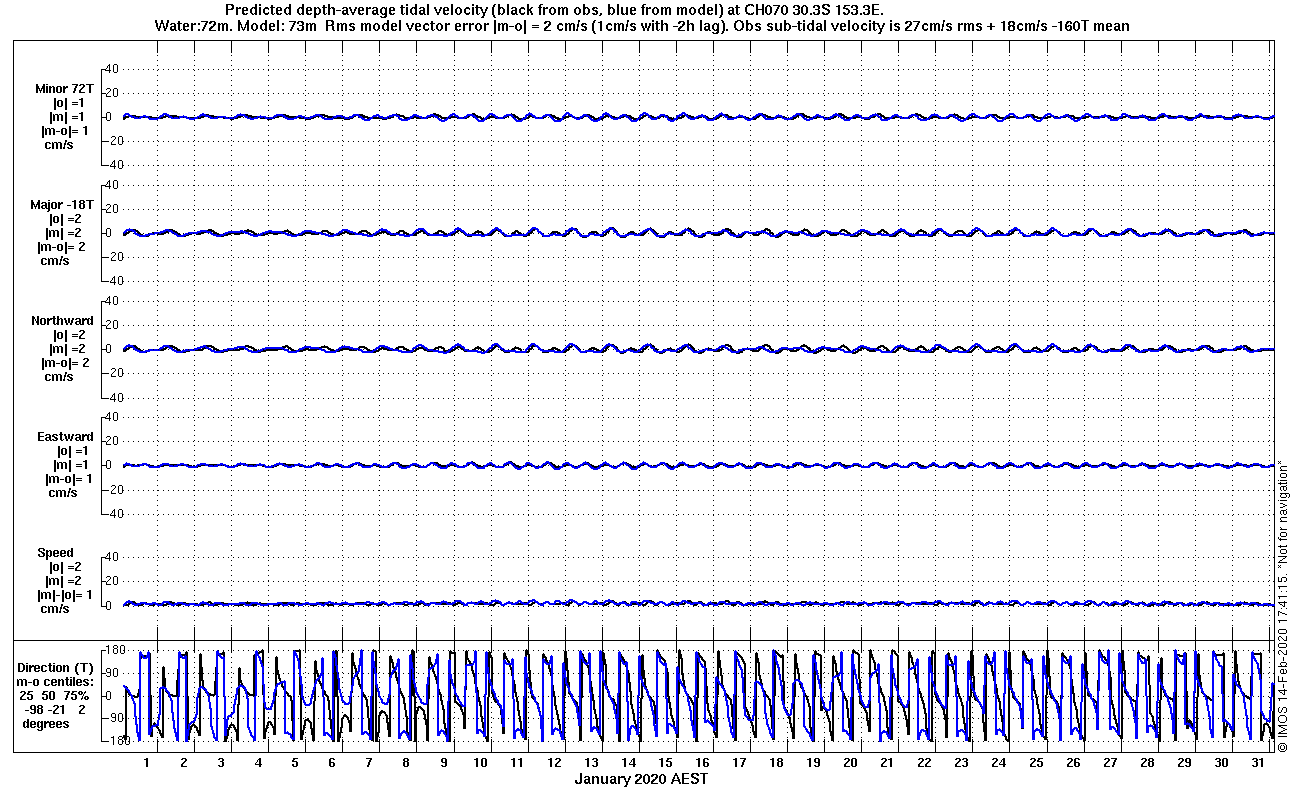This screenshot has width=1300, height=800.
Task: Click day 15 on the date axis
Action: coord(664,762)
